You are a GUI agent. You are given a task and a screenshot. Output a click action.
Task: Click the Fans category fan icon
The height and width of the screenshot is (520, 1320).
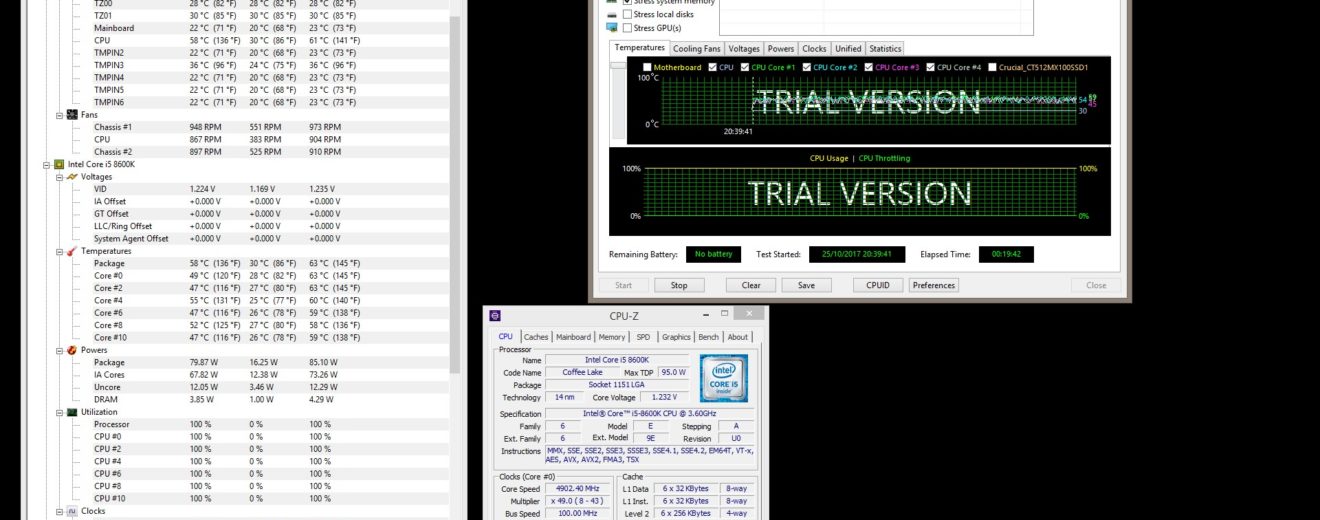tap(72, 115)
